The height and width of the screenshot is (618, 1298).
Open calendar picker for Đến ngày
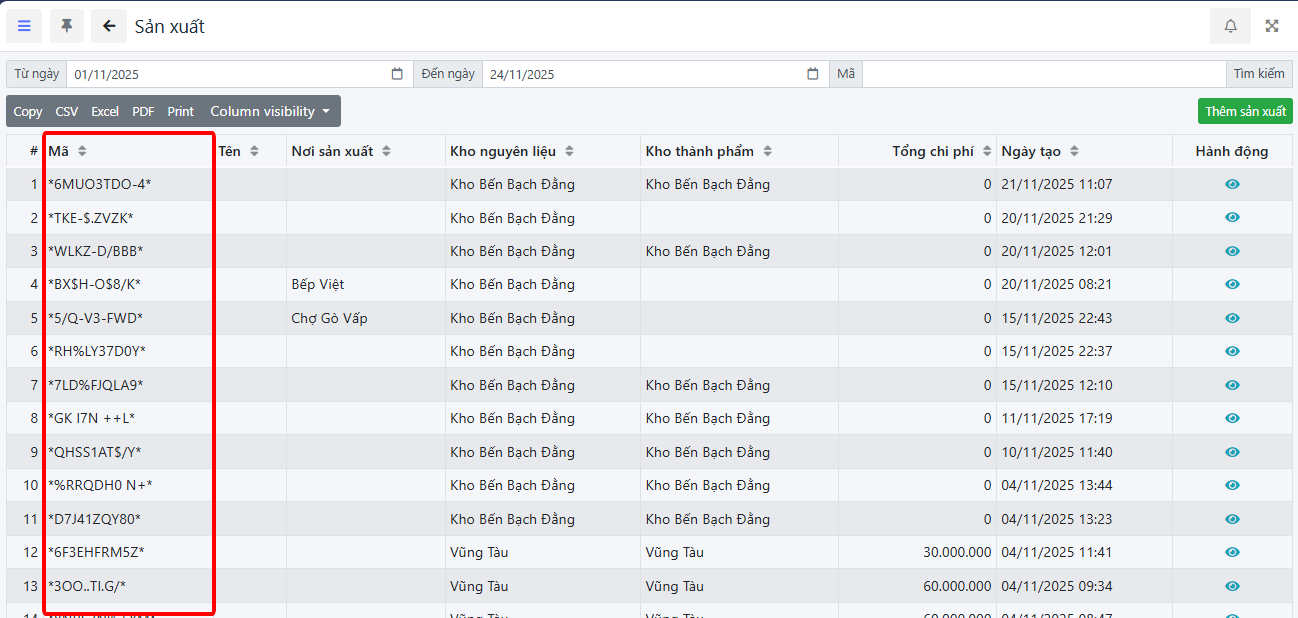pos(813,74)
